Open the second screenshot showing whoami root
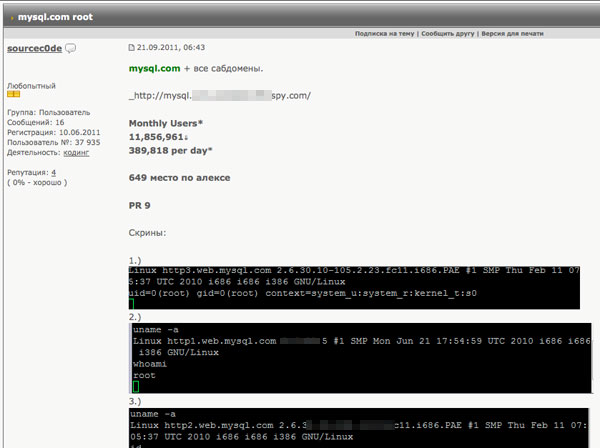 [x=360, y=358]
